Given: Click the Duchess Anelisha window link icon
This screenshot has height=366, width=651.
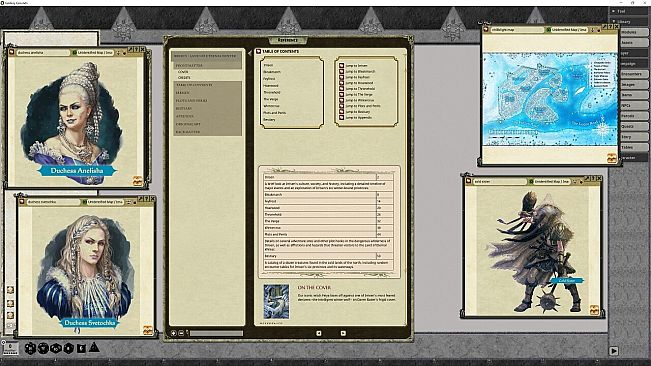Looking at the screenshot, I should pos(12,52).
